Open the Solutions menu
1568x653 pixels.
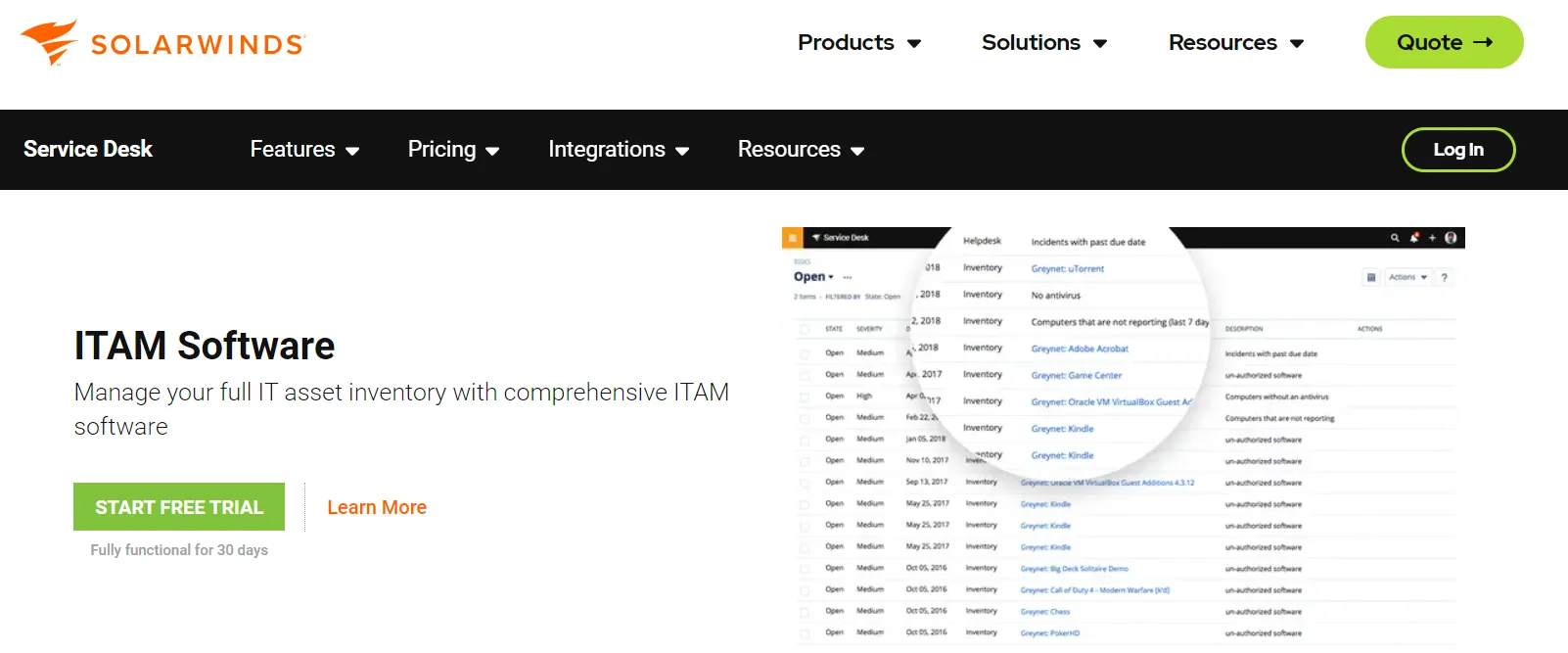point(1044,43)
